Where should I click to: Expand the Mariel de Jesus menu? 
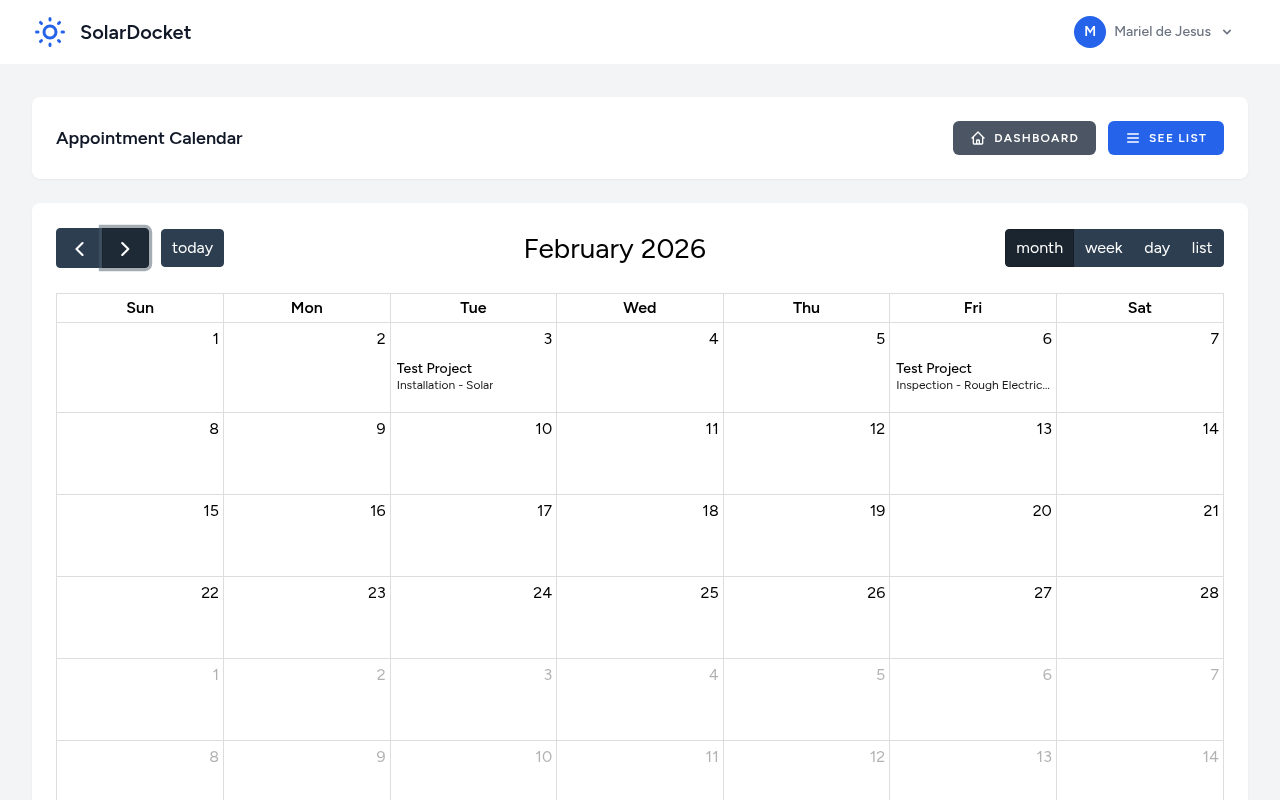point(1163,31)
